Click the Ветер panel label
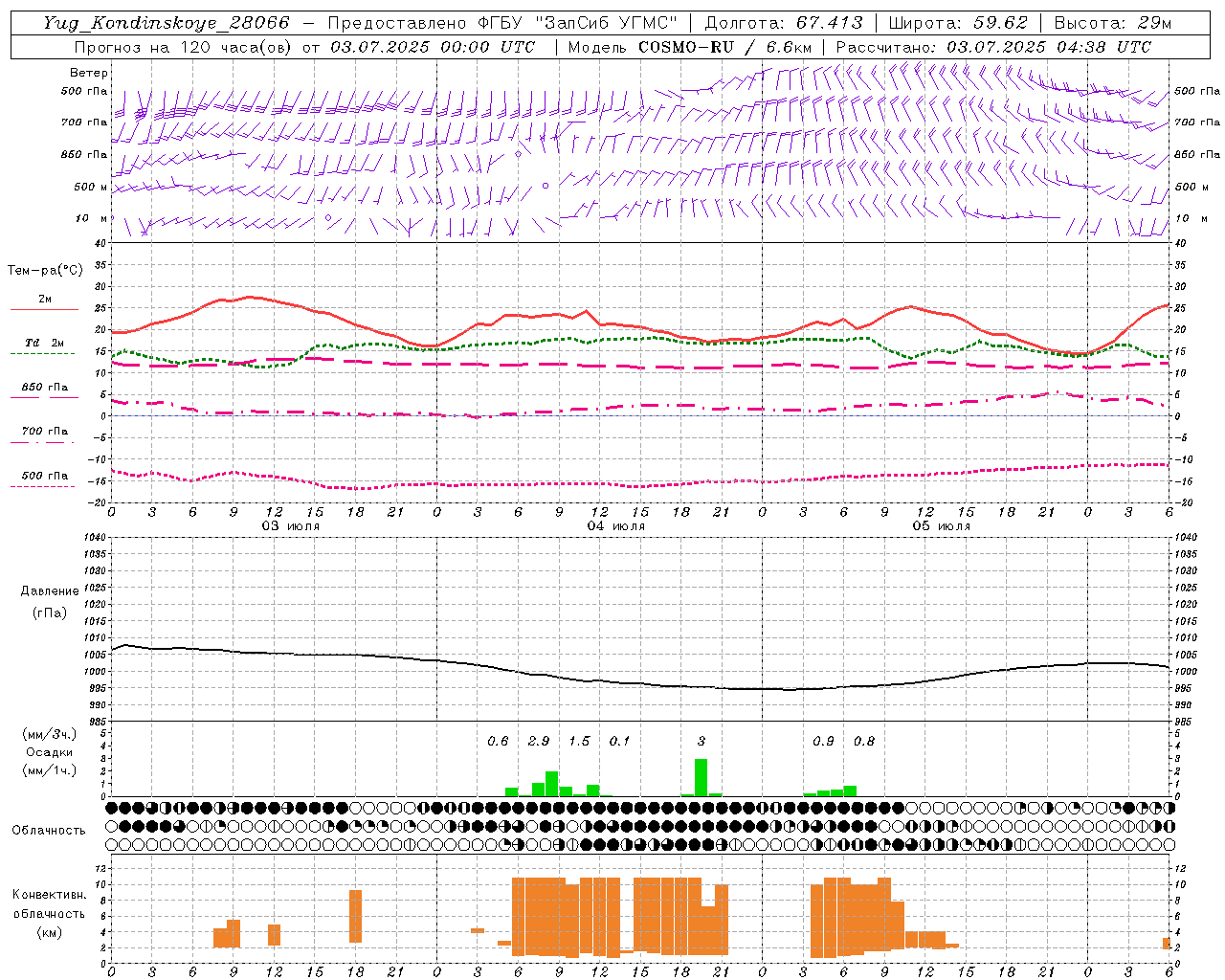Image resolution: width=1225 pixels, height=980 pixels. pos(89,73)
